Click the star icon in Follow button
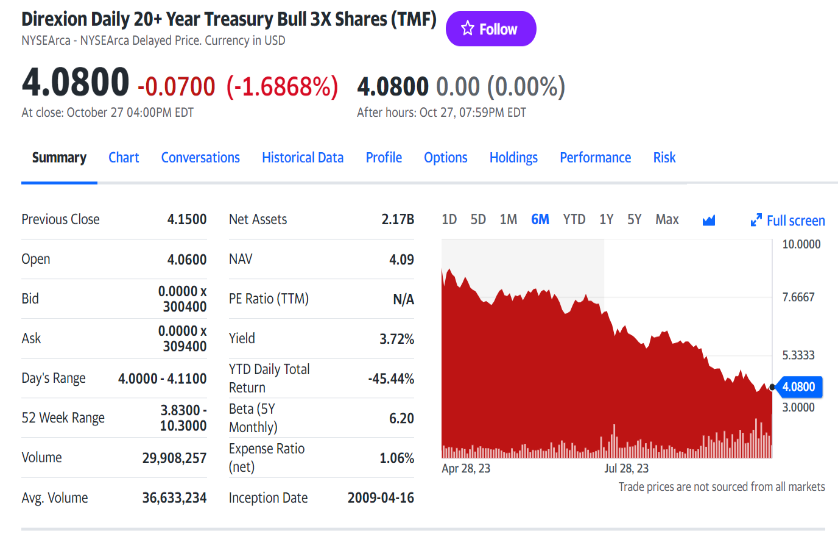 (x=467, y=29)
